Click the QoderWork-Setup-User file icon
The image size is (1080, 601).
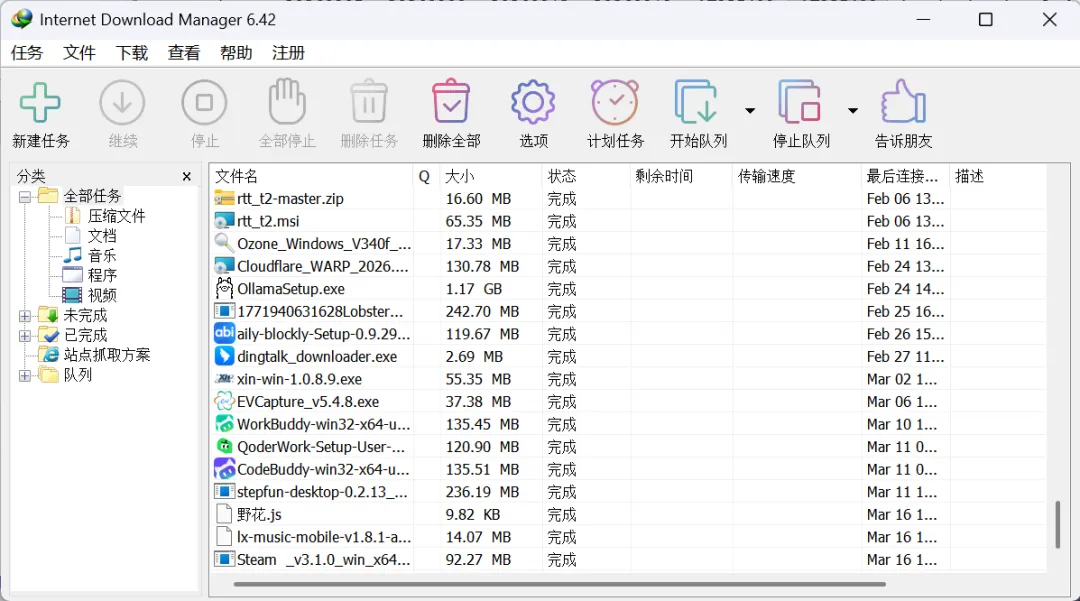coord(224,446)
